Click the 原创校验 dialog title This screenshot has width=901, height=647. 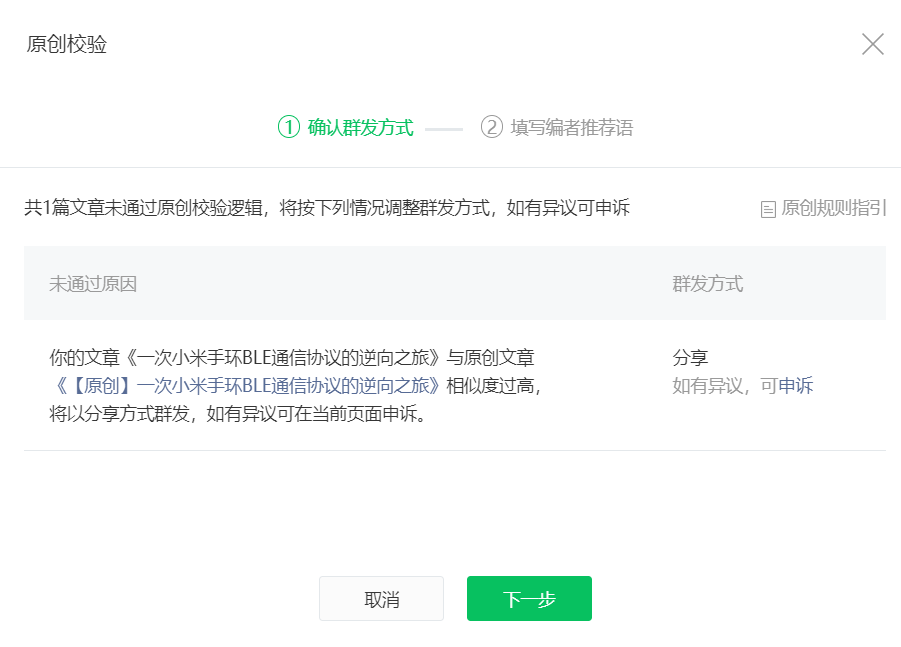(67, 44)
